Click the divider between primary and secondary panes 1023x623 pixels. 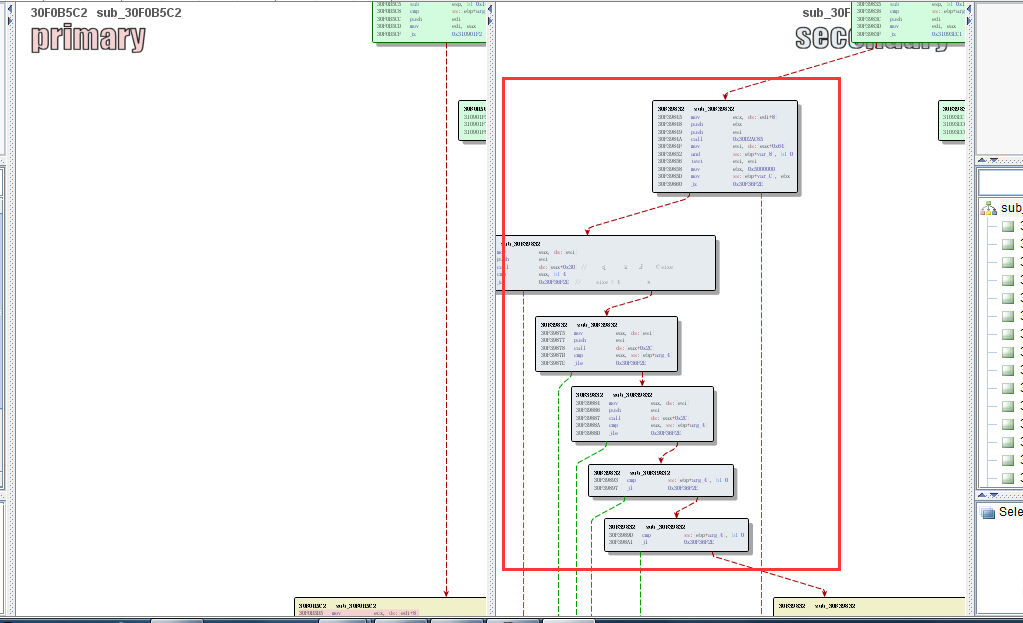tap(490, 300)
